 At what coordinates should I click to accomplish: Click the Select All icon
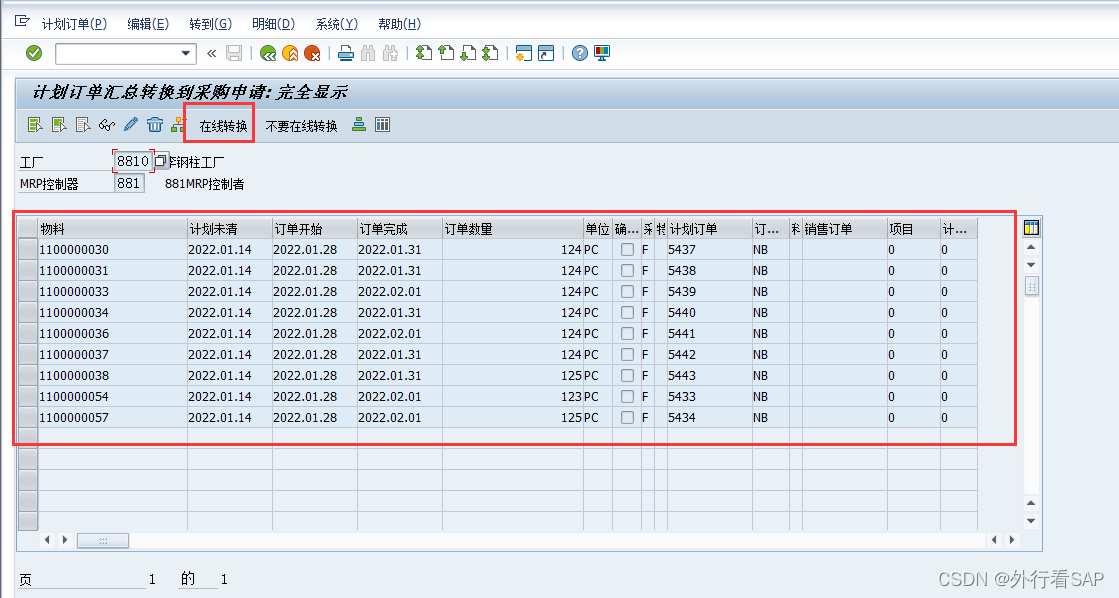34,125
